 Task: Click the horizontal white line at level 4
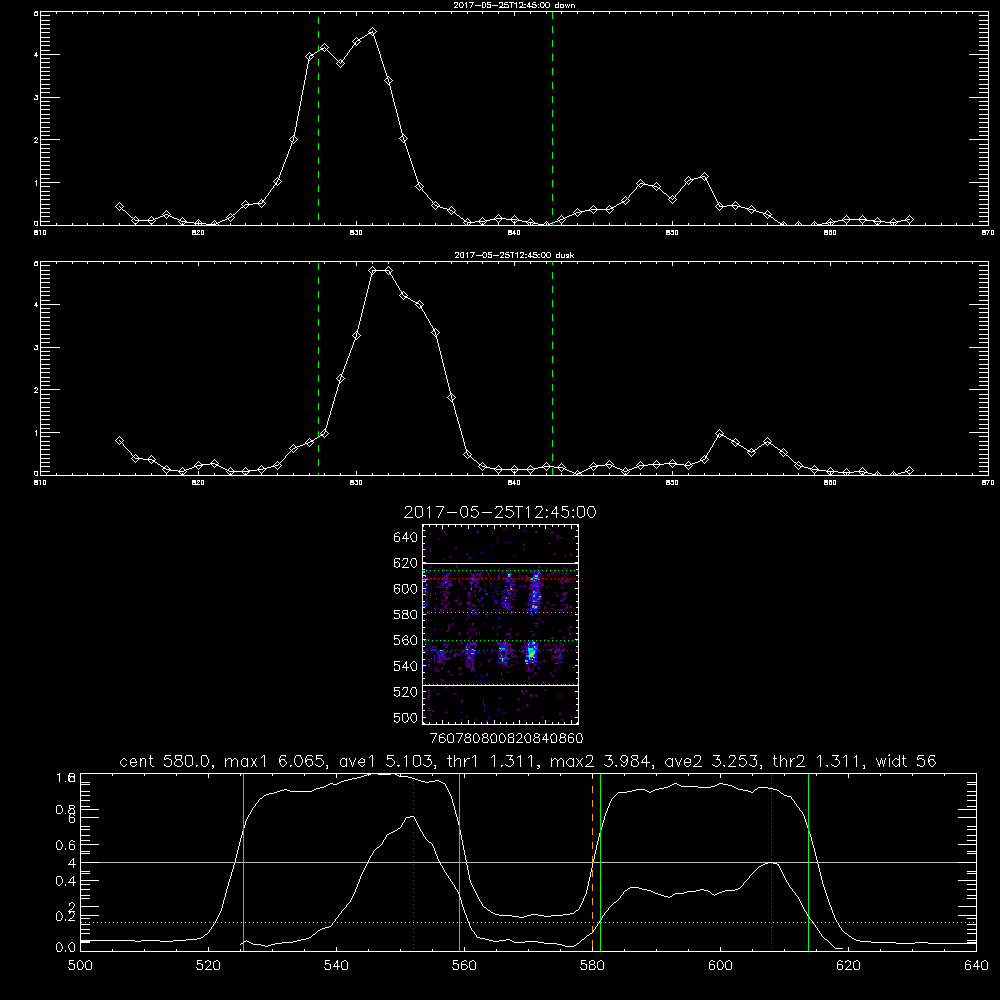coord(528,862)
